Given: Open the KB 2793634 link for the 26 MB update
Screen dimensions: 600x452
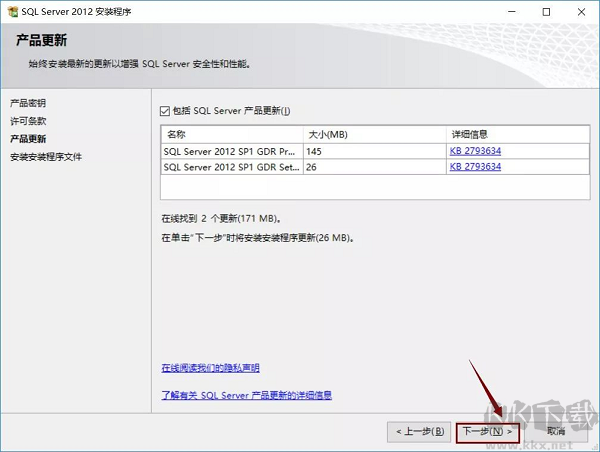Looking at the screenshot, I should click(x=475, y=166).
